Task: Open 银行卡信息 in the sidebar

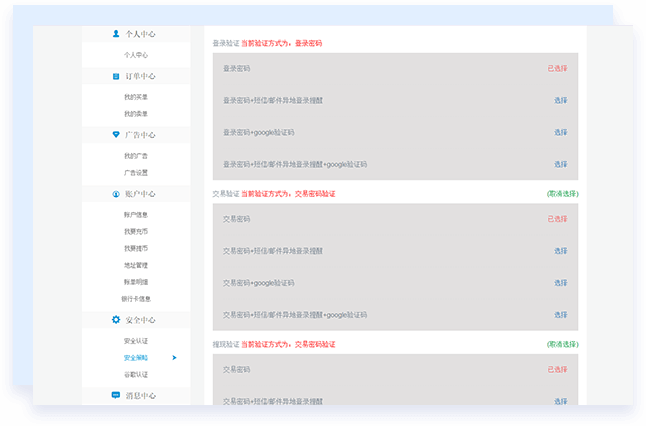Action: click(135, 299)
